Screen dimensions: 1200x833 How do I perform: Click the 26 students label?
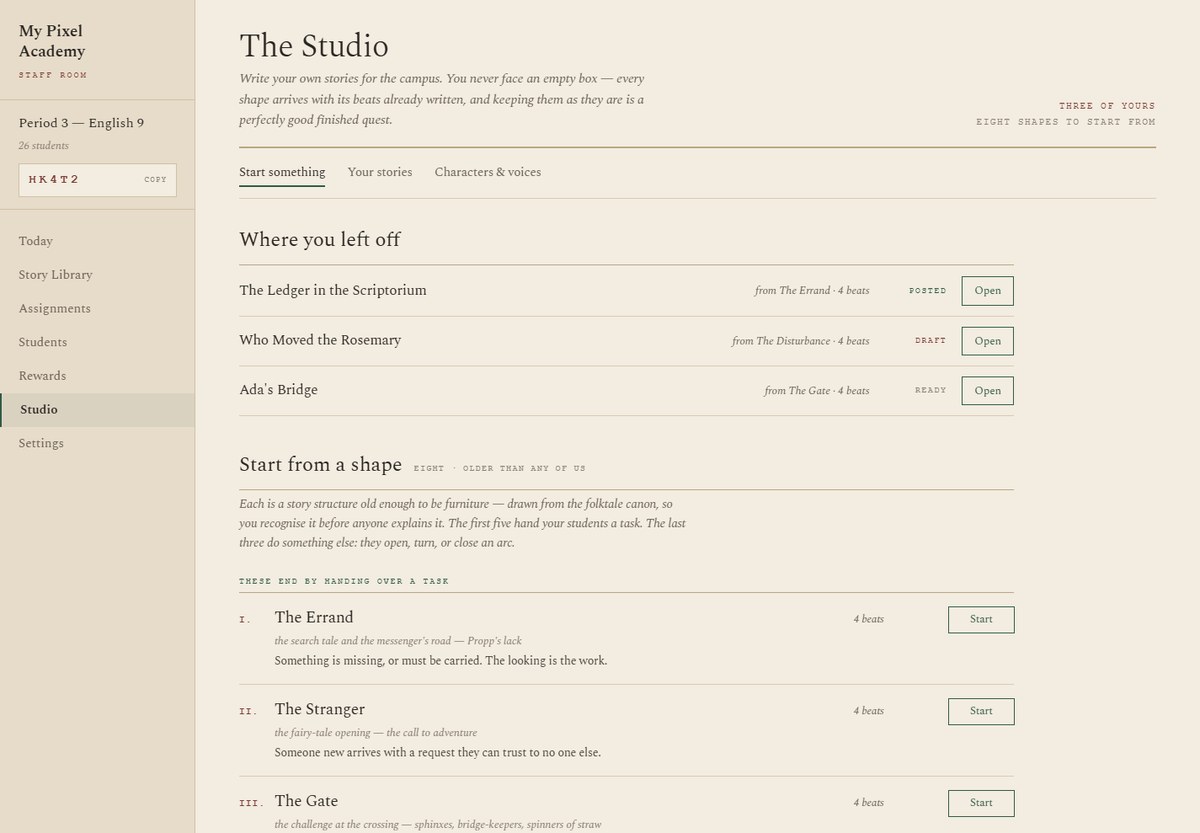pos(43,146)
